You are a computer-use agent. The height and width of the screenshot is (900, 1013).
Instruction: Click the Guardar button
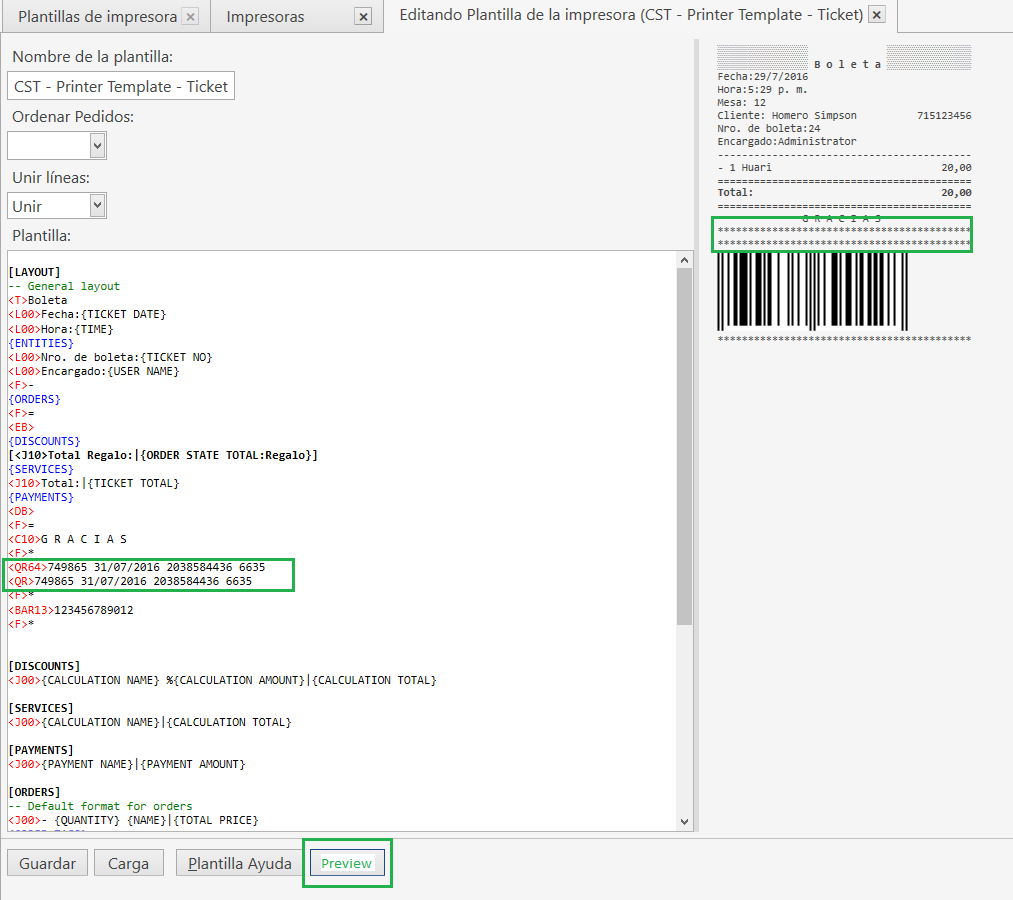47,863
